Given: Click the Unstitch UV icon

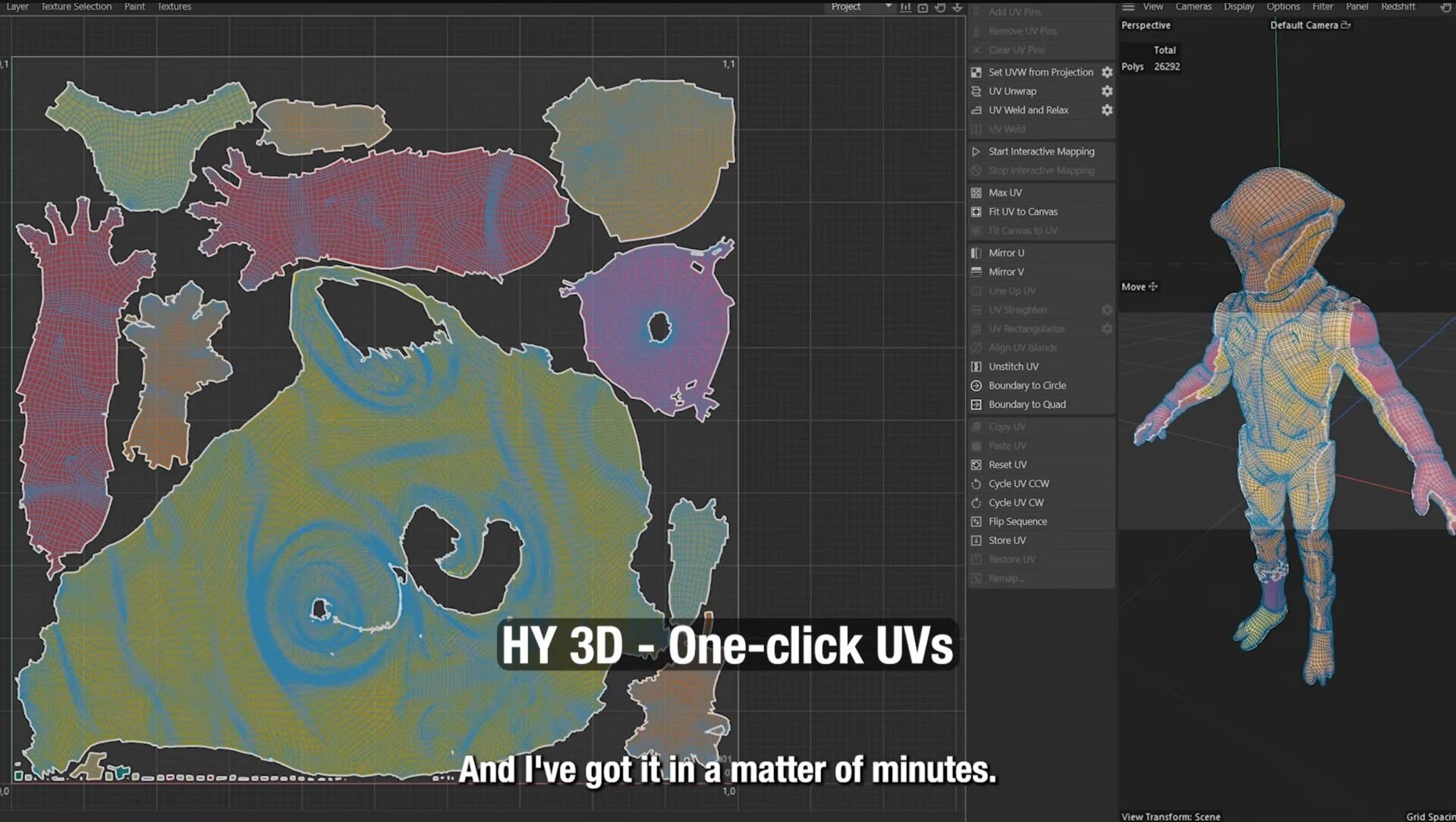Looking at the screenshot, I should 976,367.
